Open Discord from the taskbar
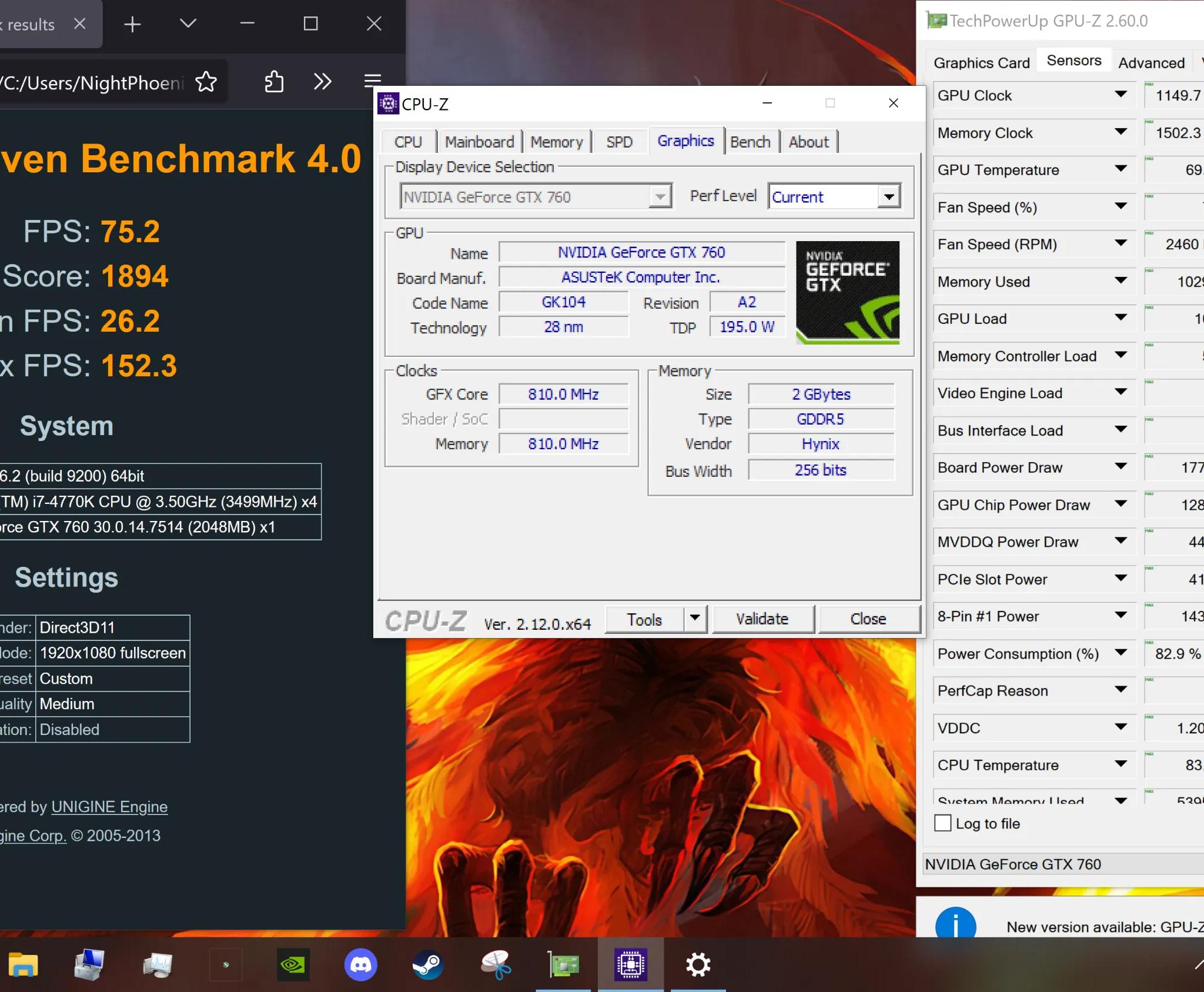 [360, 964]
